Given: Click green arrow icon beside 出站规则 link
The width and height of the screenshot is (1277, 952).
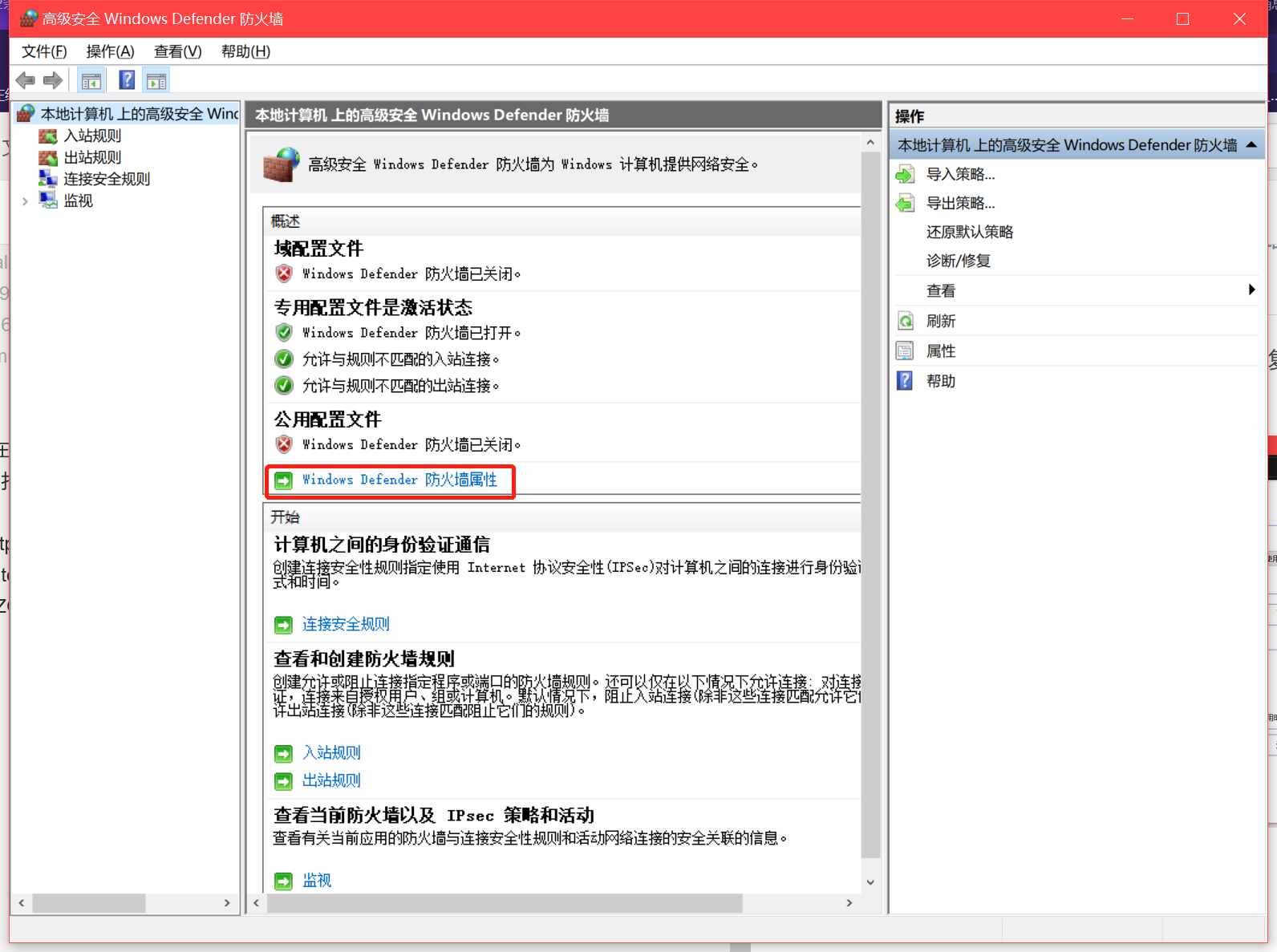Looking at the screenshot, I should (283, 781).
